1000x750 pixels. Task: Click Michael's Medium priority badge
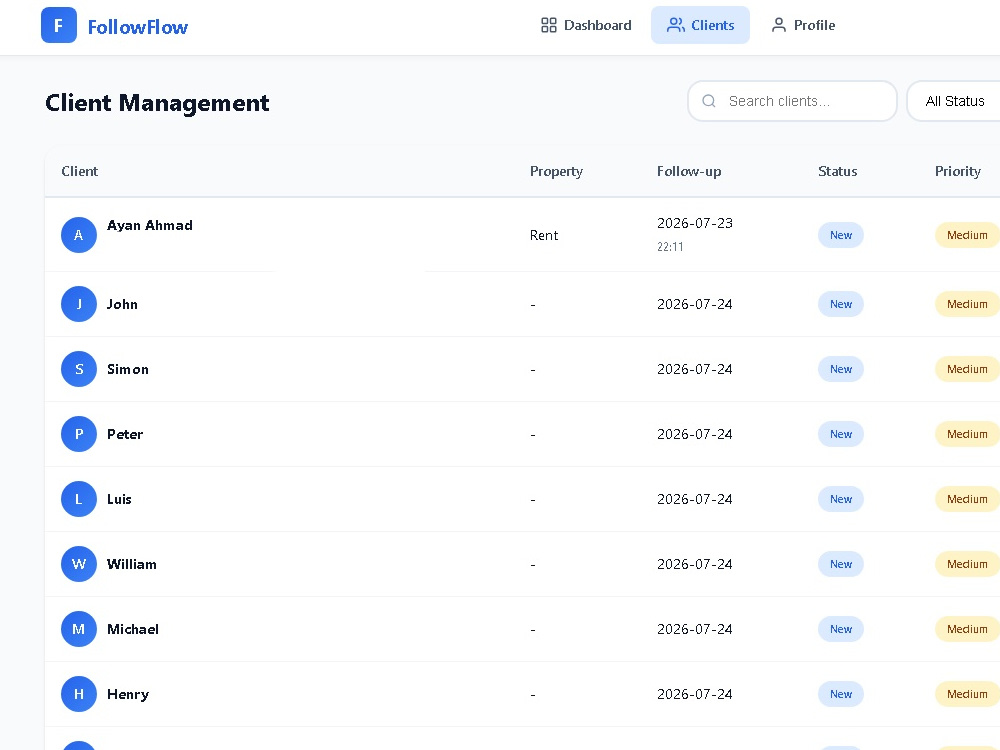click(967, 629)
